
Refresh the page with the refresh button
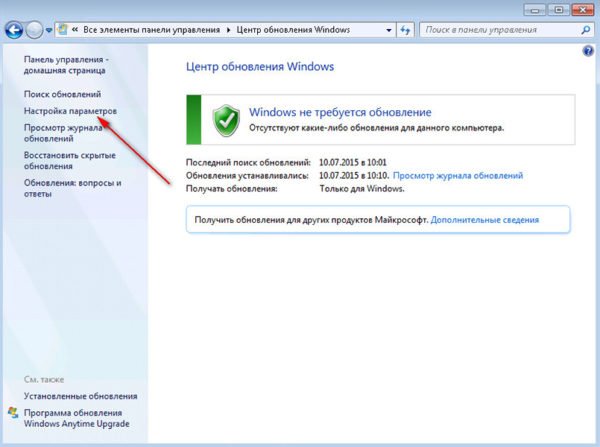[405, 30]
